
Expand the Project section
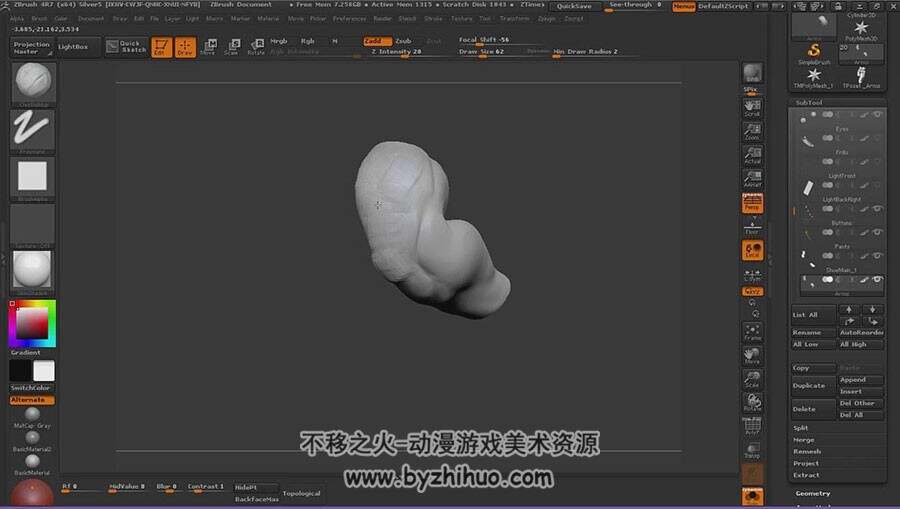coord(806,464)
